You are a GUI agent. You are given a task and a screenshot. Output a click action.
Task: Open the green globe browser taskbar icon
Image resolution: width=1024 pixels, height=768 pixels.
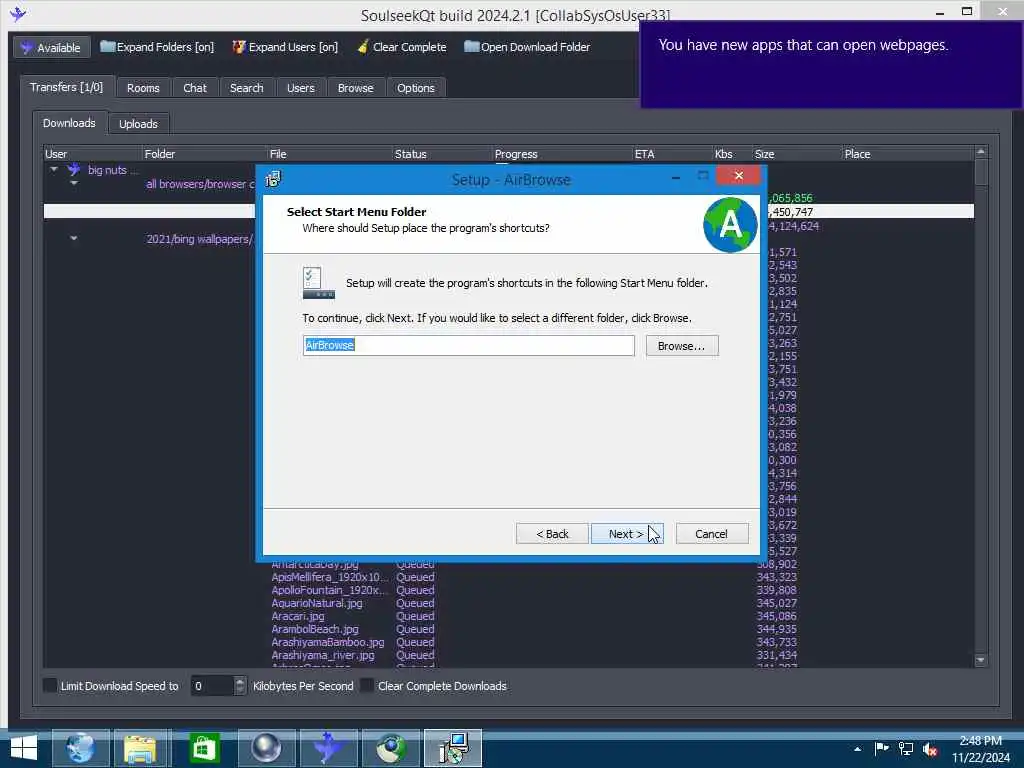pos(391,748)
